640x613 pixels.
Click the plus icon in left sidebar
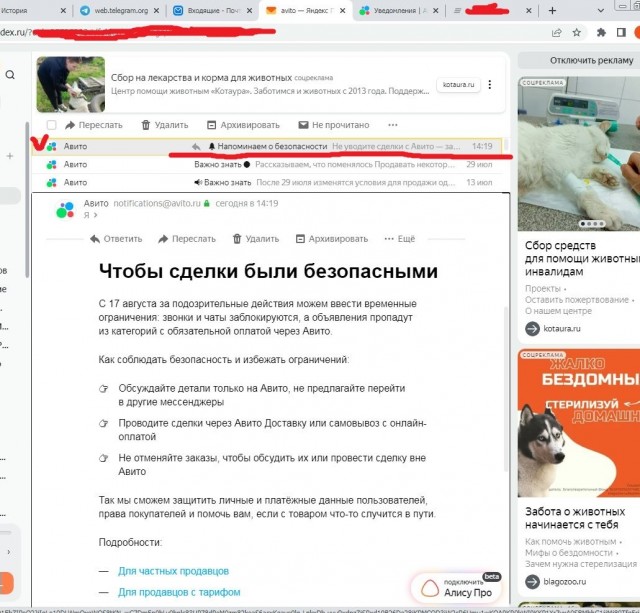pos(10,156)
